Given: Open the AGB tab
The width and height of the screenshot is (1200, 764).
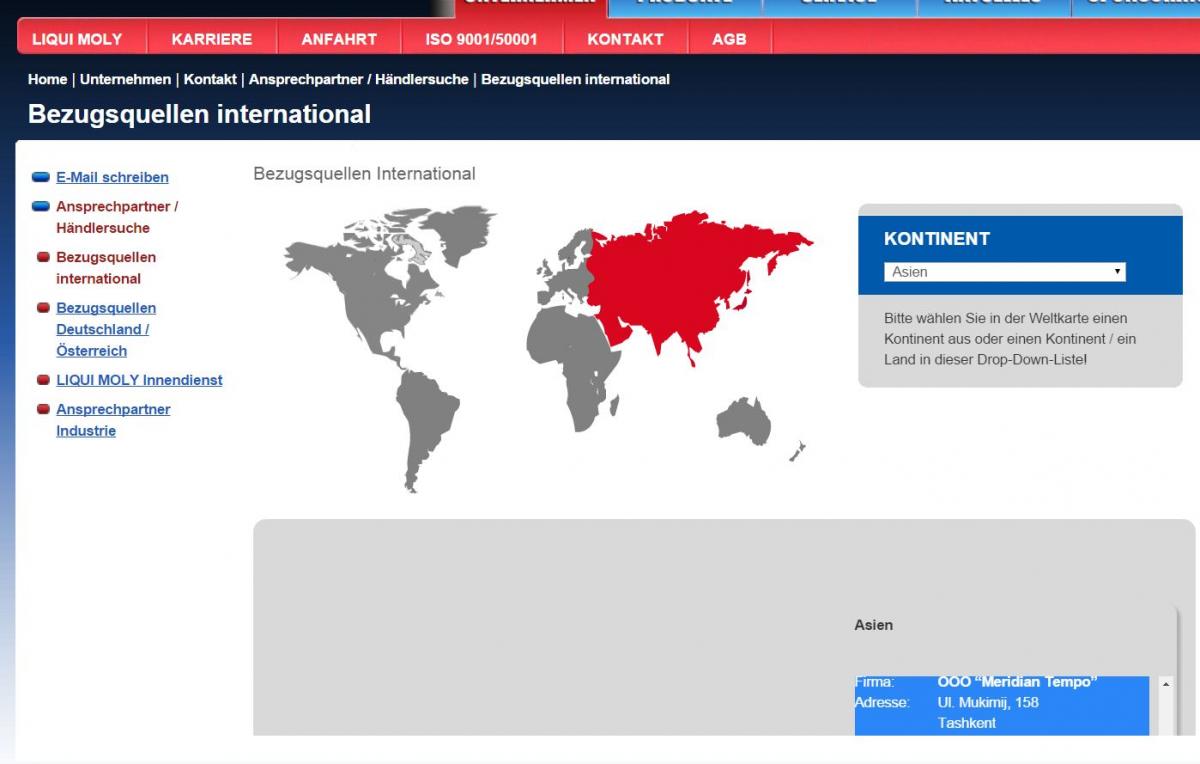Looking at the screenshot, I should (729, 39).
